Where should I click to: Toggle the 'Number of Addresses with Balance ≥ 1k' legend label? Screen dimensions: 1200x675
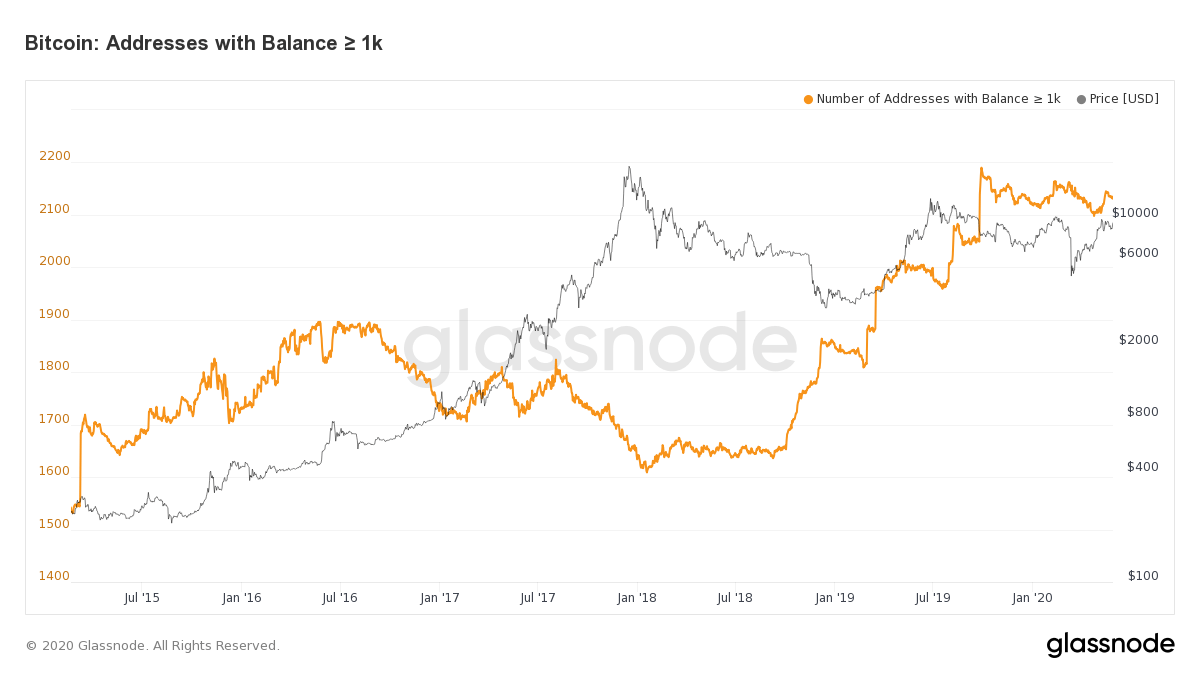tap(938, 99)
